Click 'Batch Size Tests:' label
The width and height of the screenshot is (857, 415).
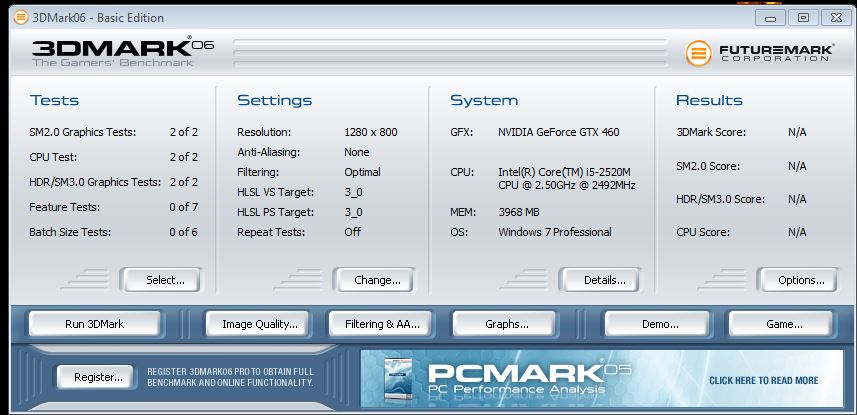point(70,232)
